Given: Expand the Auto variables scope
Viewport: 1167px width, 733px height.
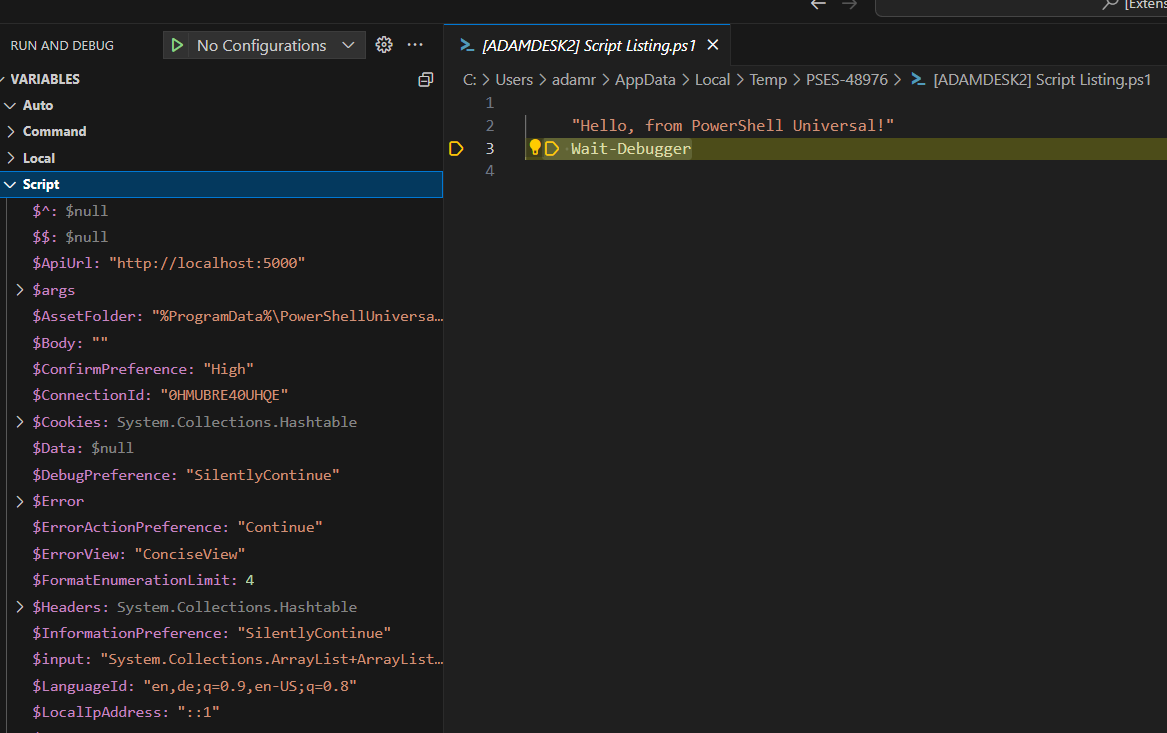Looking at the screenshot, I should click(x=38, y=105).
